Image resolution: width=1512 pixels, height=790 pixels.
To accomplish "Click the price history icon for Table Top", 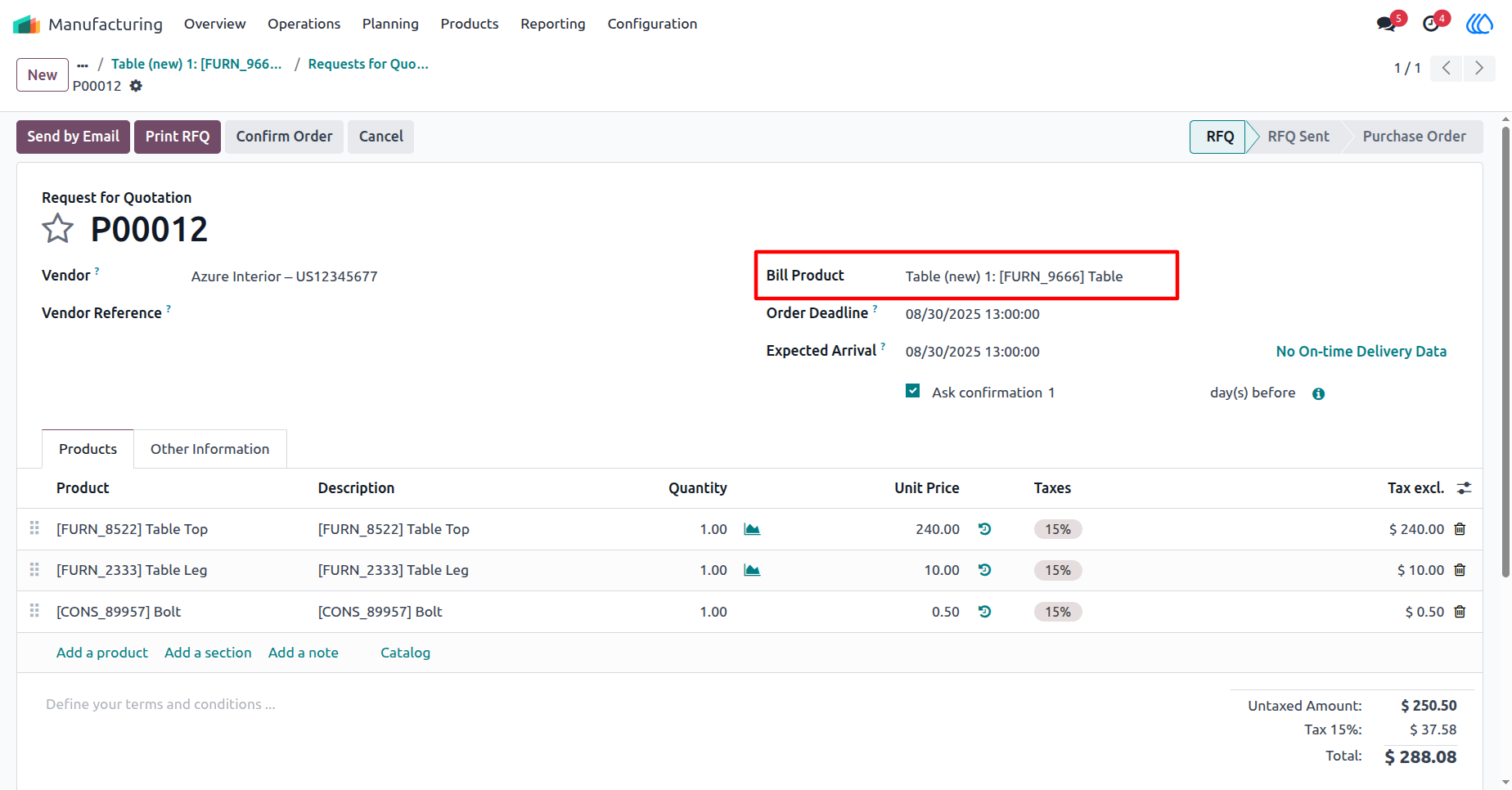I will [984, 529].
